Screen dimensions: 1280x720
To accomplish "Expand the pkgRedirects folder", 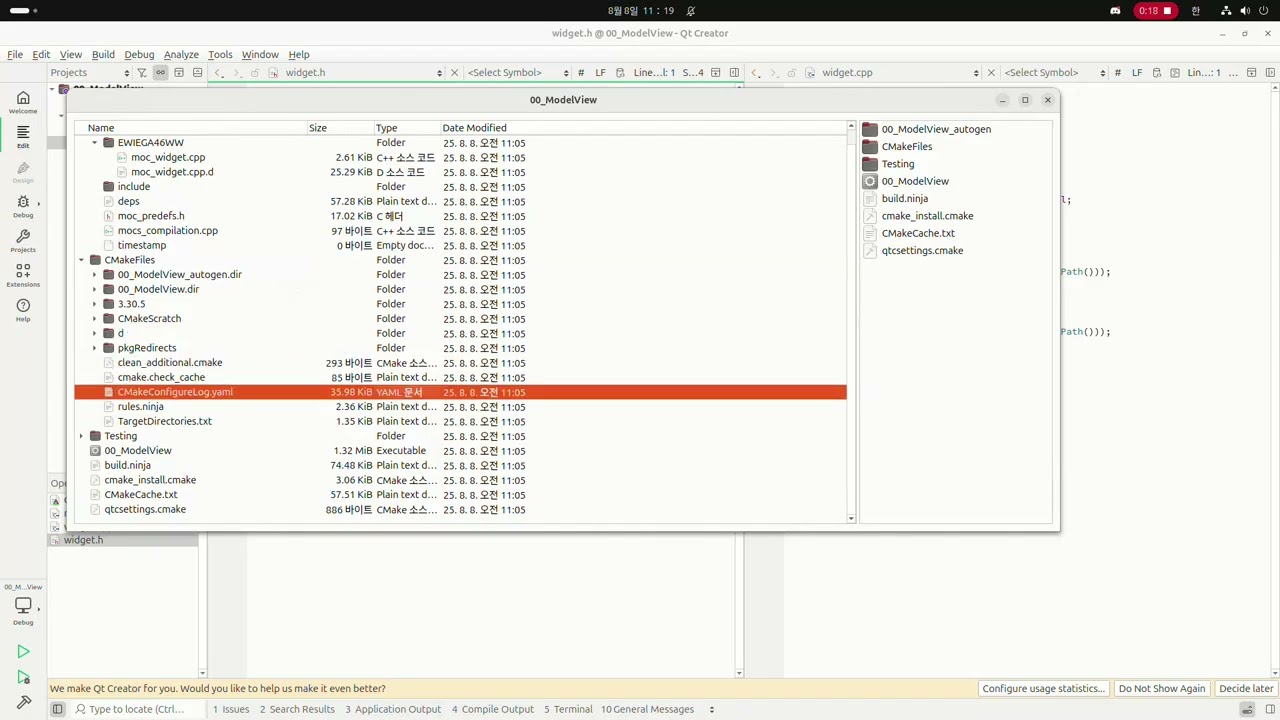I will pyautogui.click(x=95, y=348).
